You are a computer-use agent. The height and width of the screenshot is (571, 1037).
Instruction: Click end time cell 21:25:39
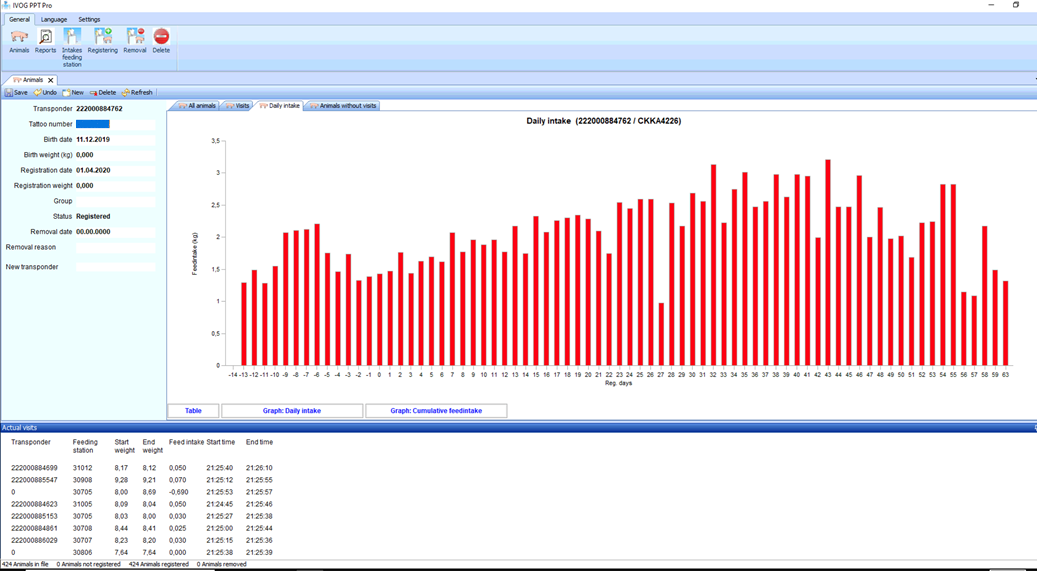pyautogui.click(x=259, y=552)
